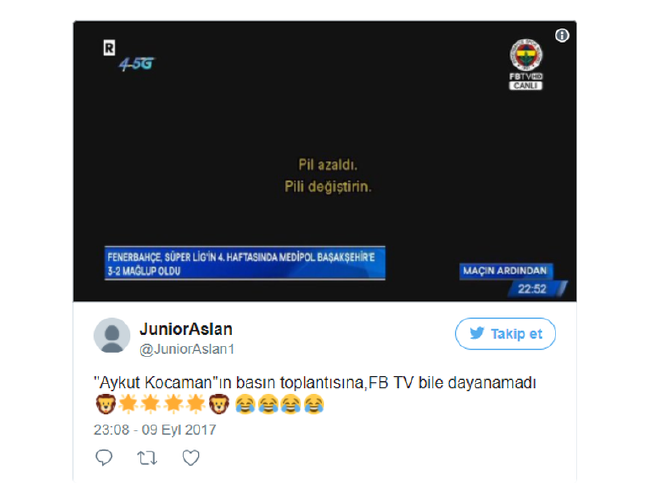Click the CANLI live badge
The image size is (648, 502).
point(525,86)
